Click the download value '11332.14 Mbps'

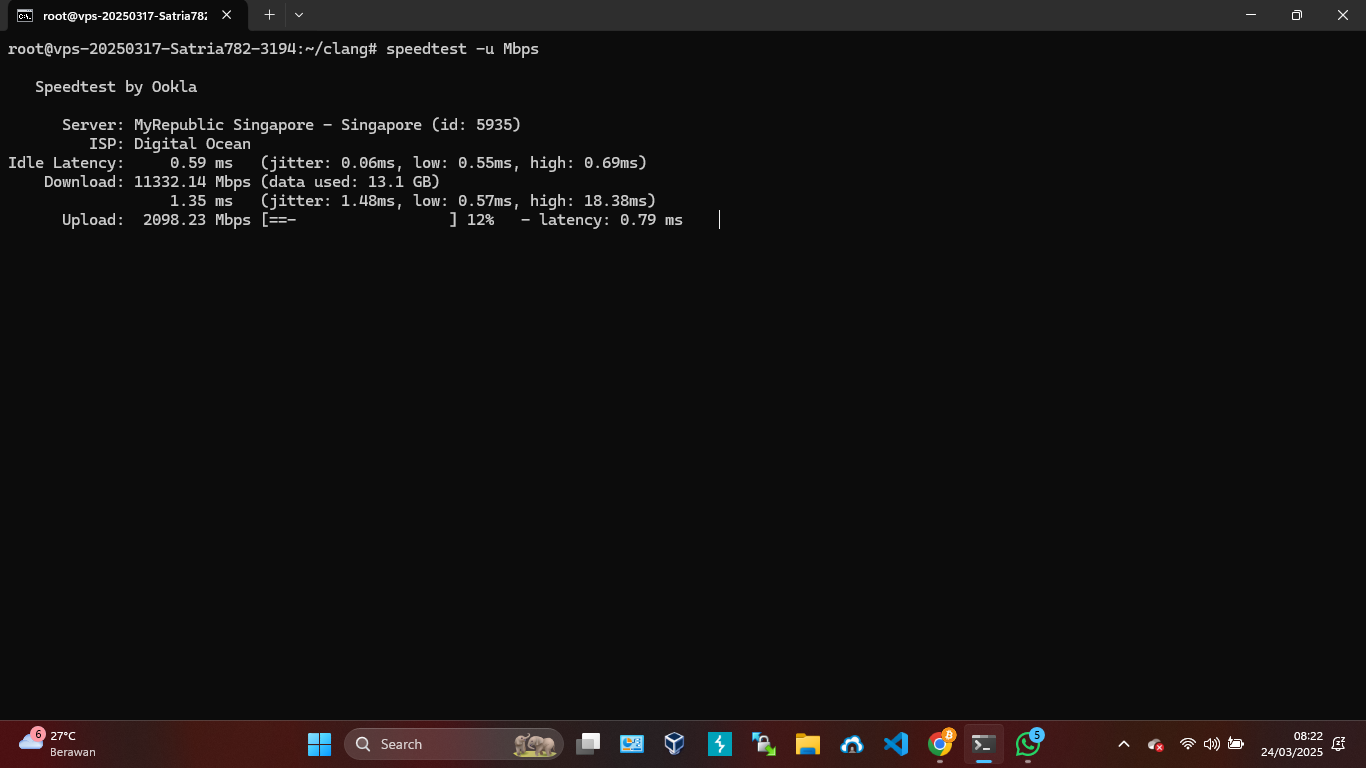click(x=192, y=182)
